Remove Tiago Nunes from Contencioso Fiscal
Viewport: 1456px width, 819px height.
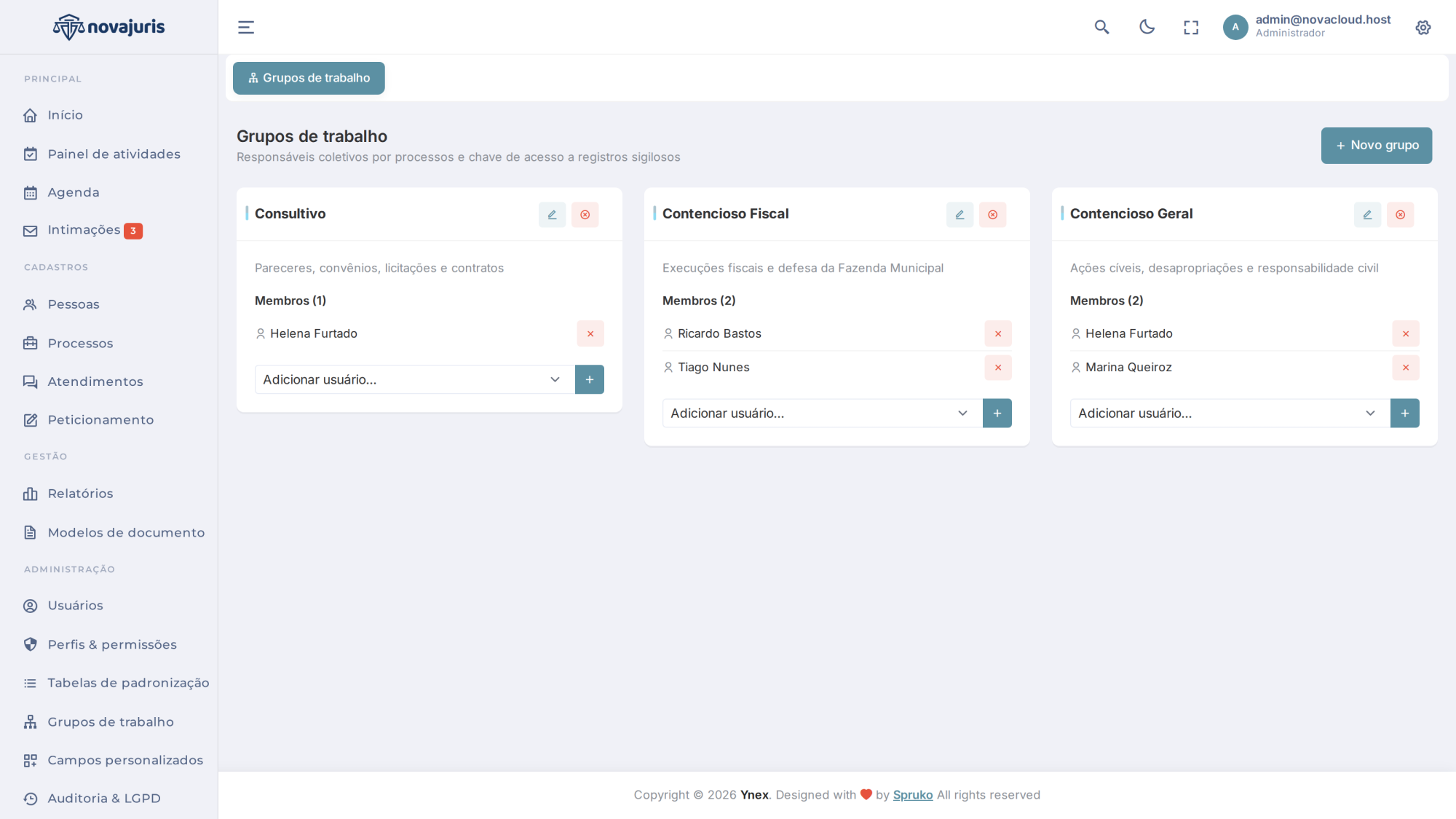tap(998, 368)
